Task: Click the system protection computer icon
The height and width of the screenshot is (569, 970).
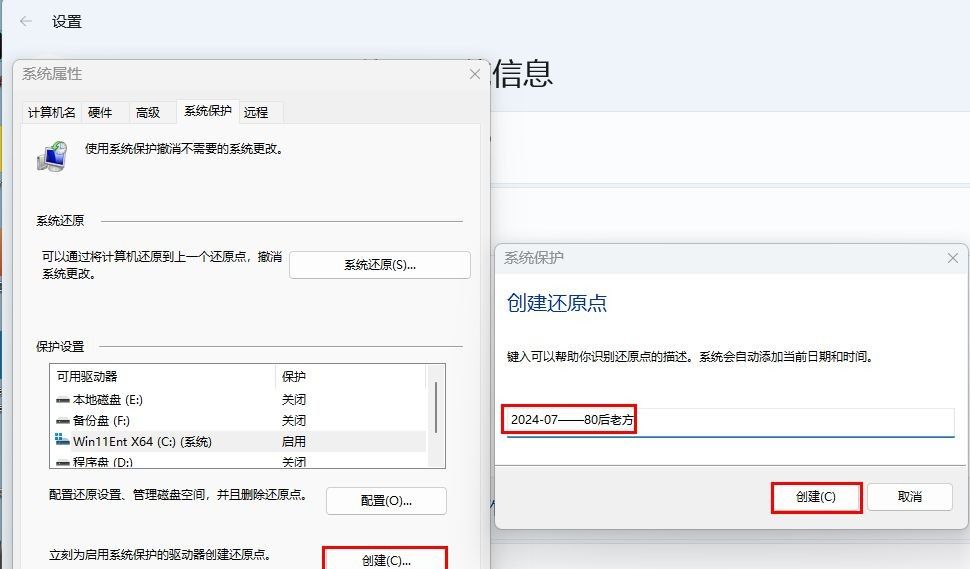Action: pyautogui.click(x=52, y=156)
